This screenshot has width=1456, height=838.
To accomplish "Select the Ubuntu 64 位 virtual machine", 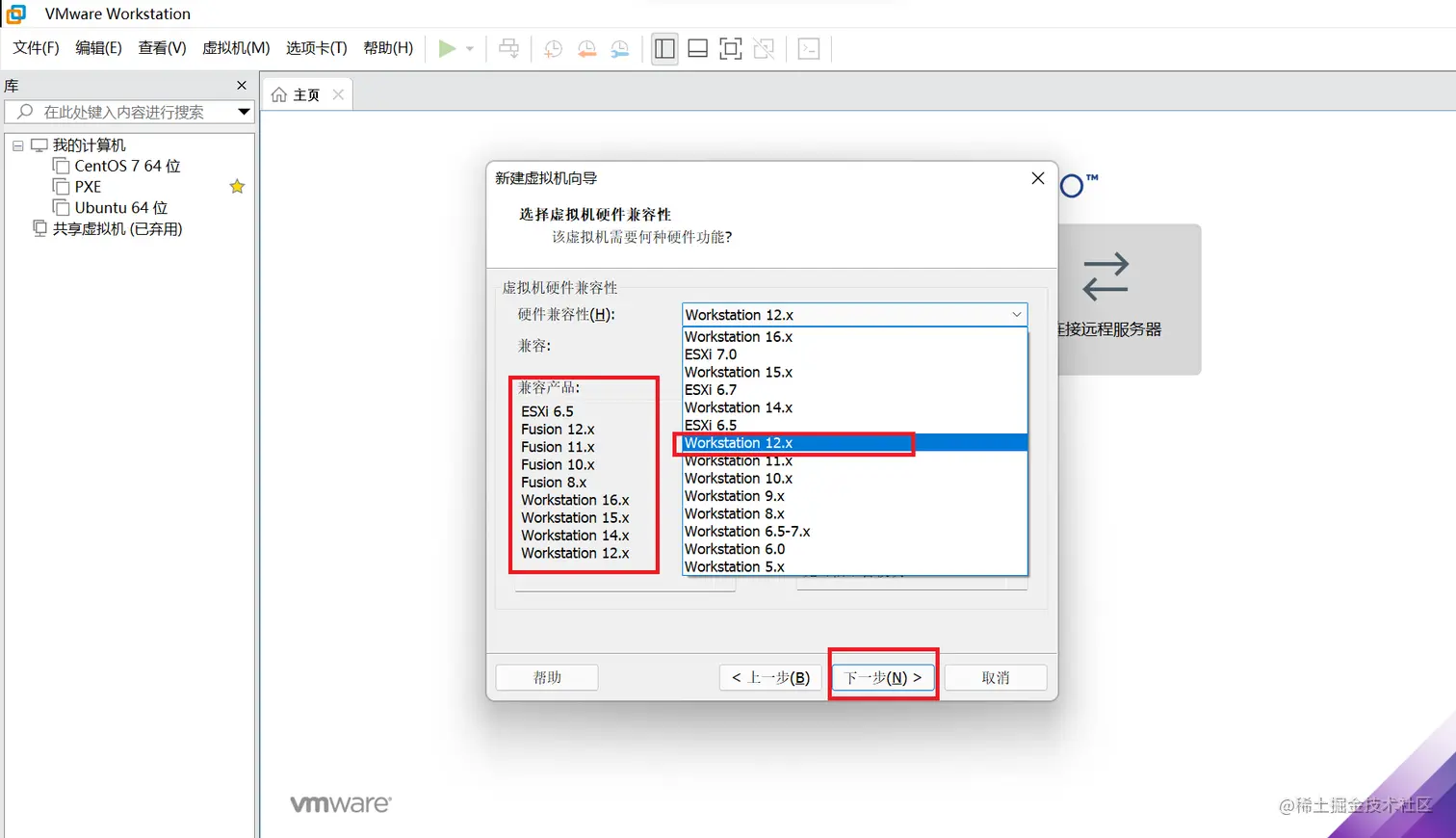I will 121,207.
